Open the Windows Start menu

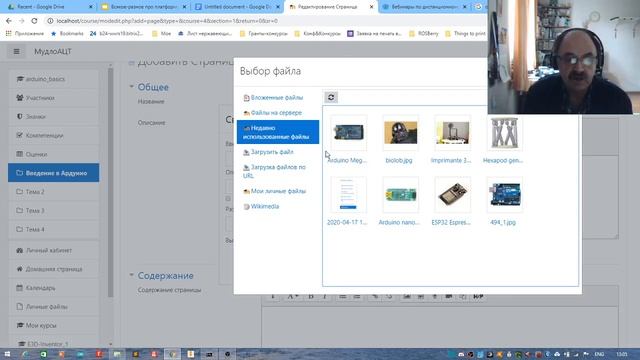click(x=7, y=354)
